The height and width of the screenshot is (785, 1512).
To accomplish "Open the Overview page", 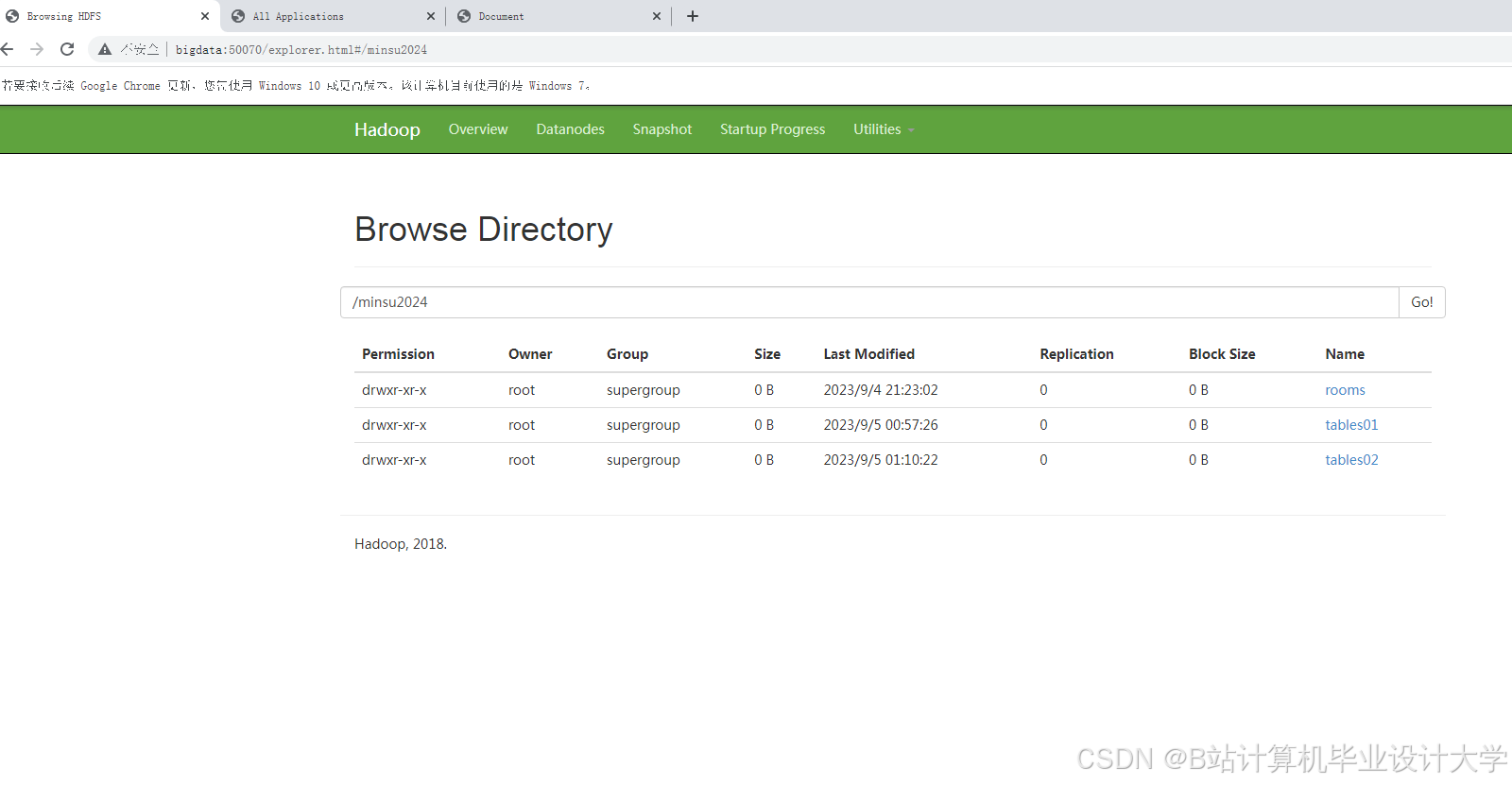I will 478,129.
